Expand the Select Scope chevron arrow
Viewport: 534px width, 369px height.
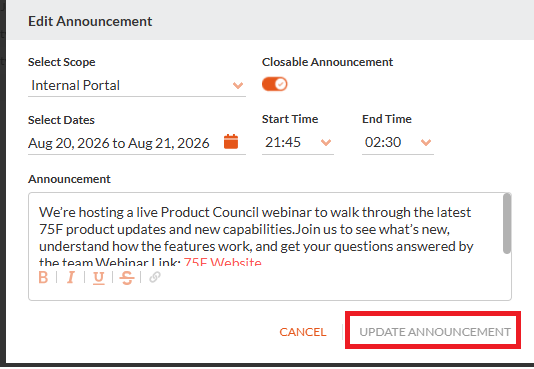coord(238,85)
